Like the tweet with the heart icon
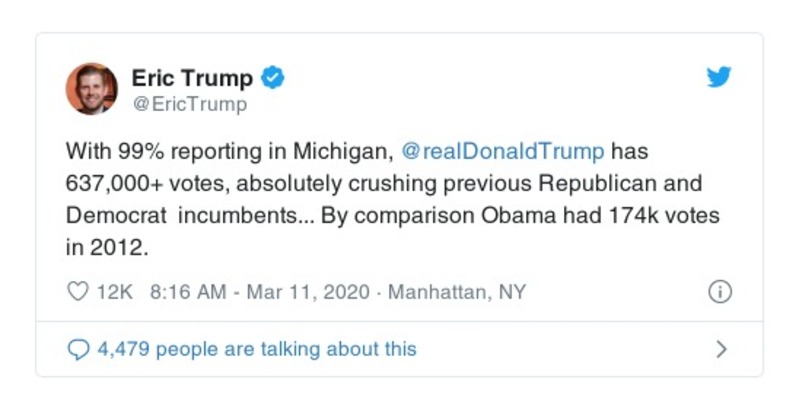The width and height of the screenshot is (799, 414). click(77, 292)
